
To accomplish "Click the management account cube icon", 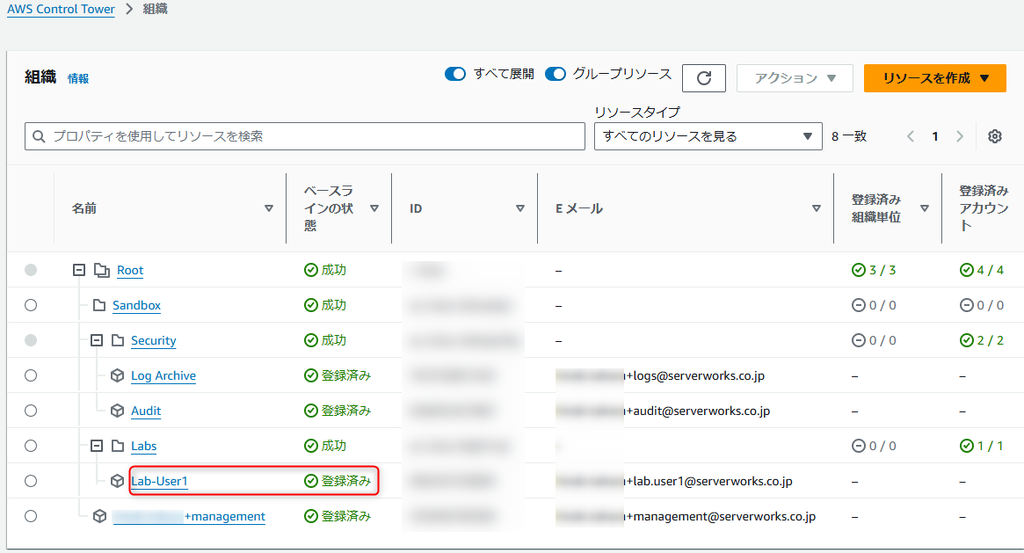I will point(99,516).
